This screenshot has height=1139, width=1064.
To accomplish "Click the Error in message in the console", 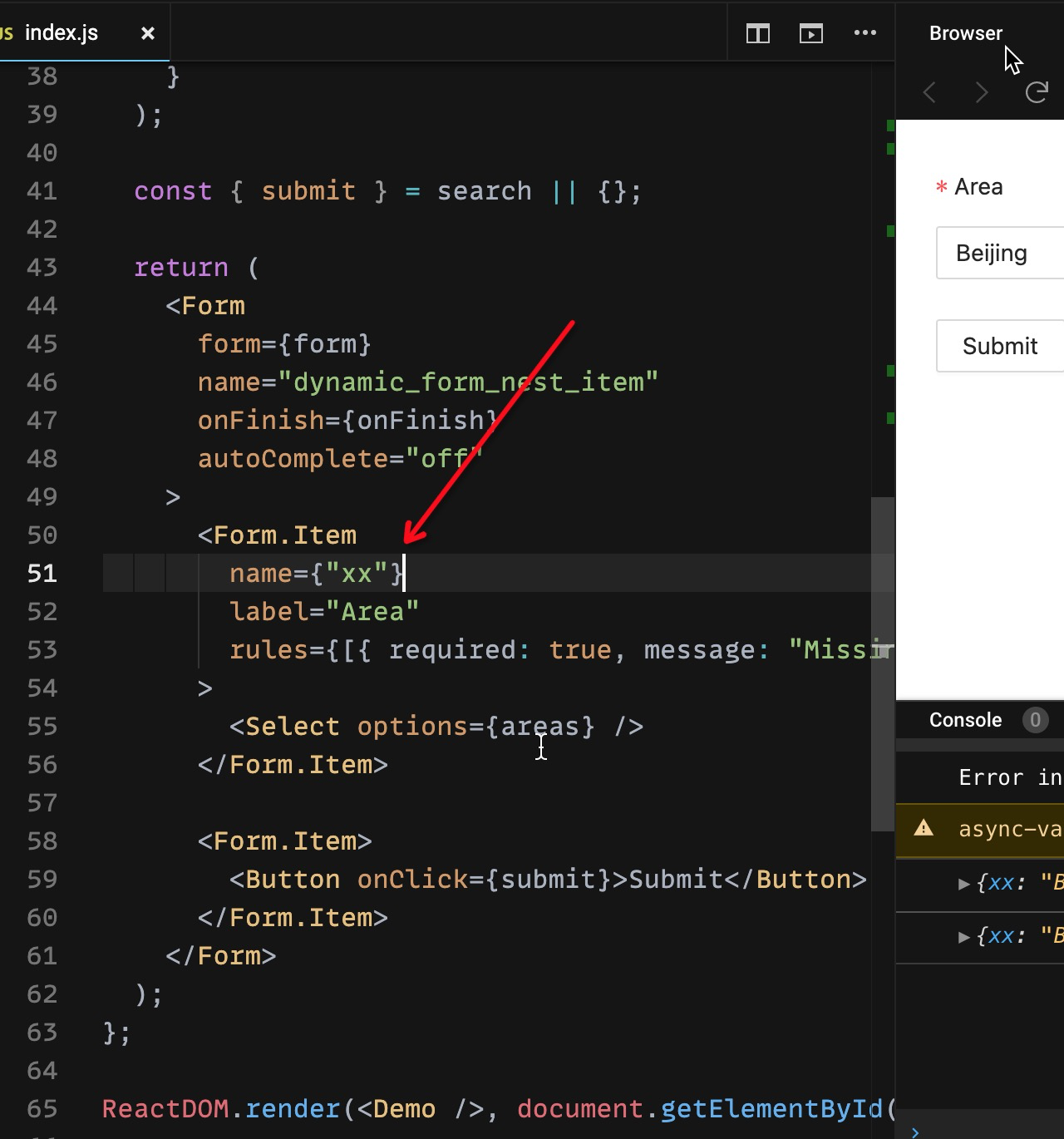I will (x=1007, y=777).
